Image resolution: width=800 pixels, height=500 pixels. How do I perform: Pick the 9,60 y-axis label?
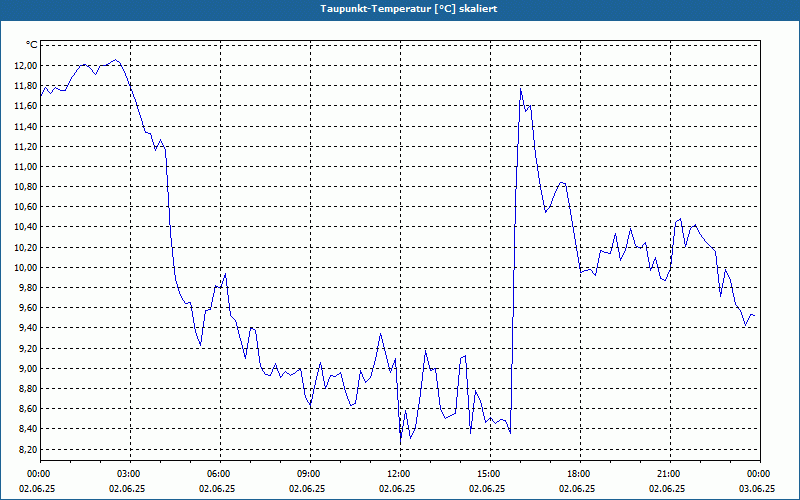click(x=28, y=308)
